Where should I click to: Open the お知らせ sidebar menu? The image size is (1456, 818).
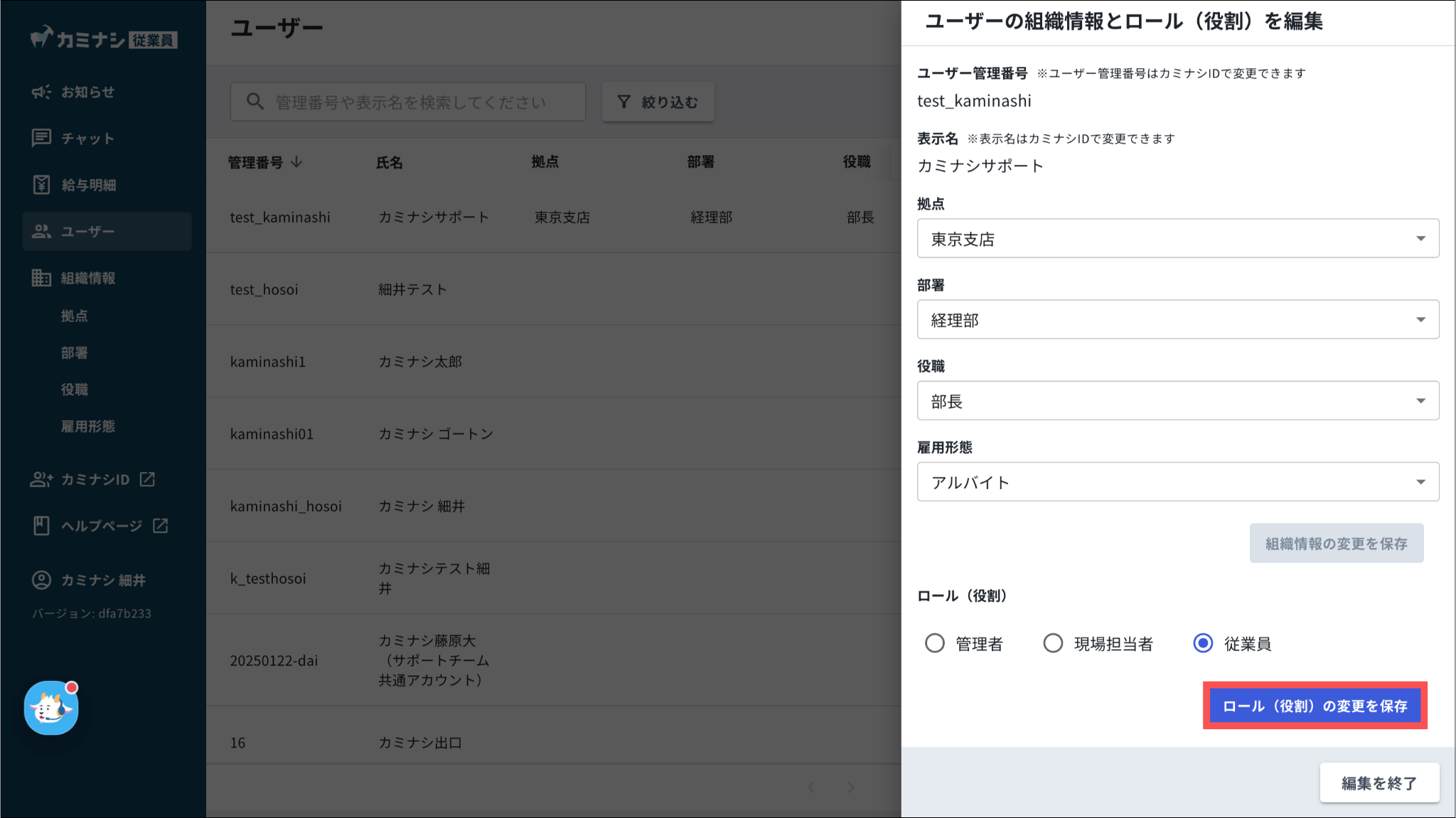click(107, 92)
